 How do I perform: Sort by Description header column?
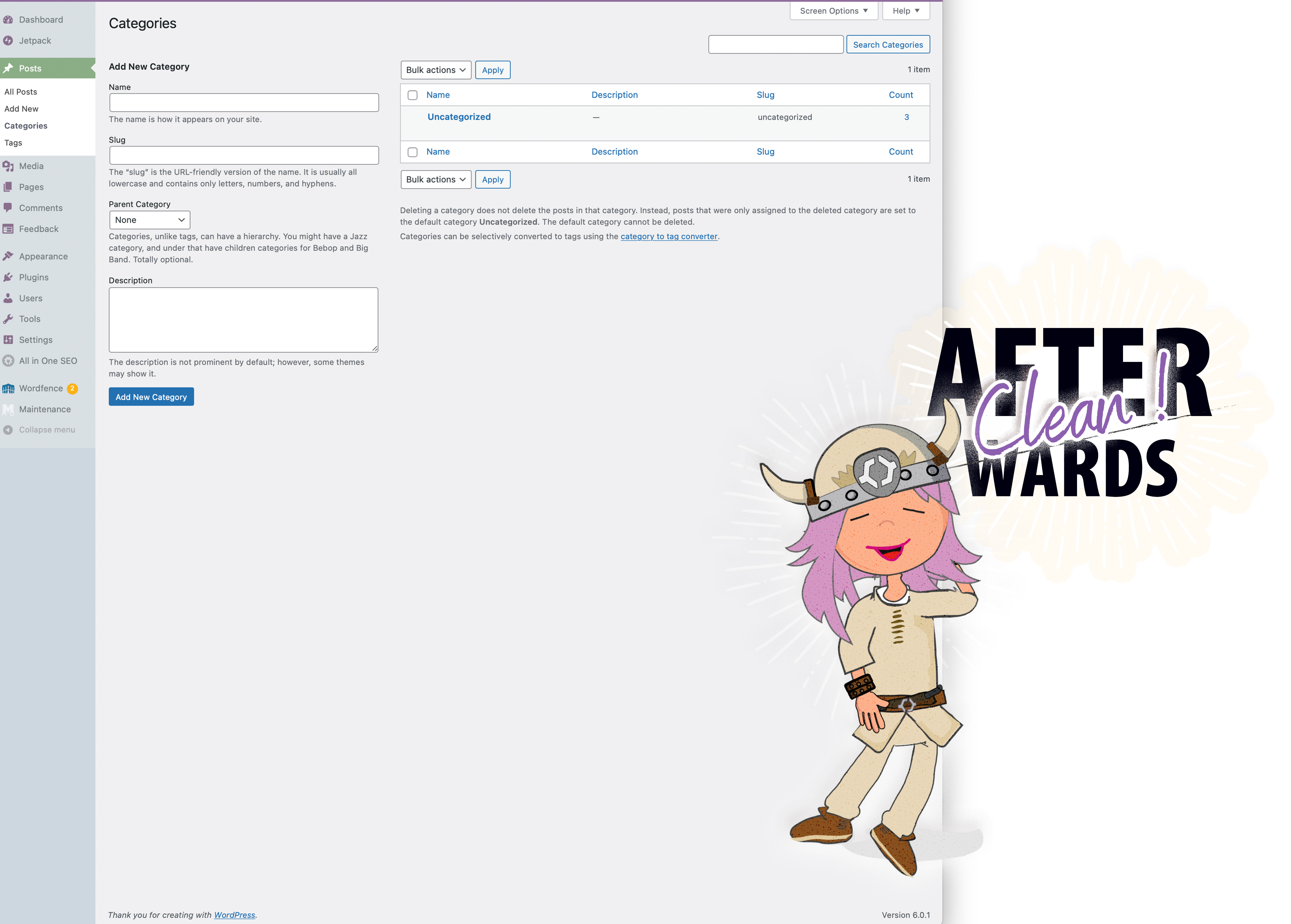pos(614,95)
